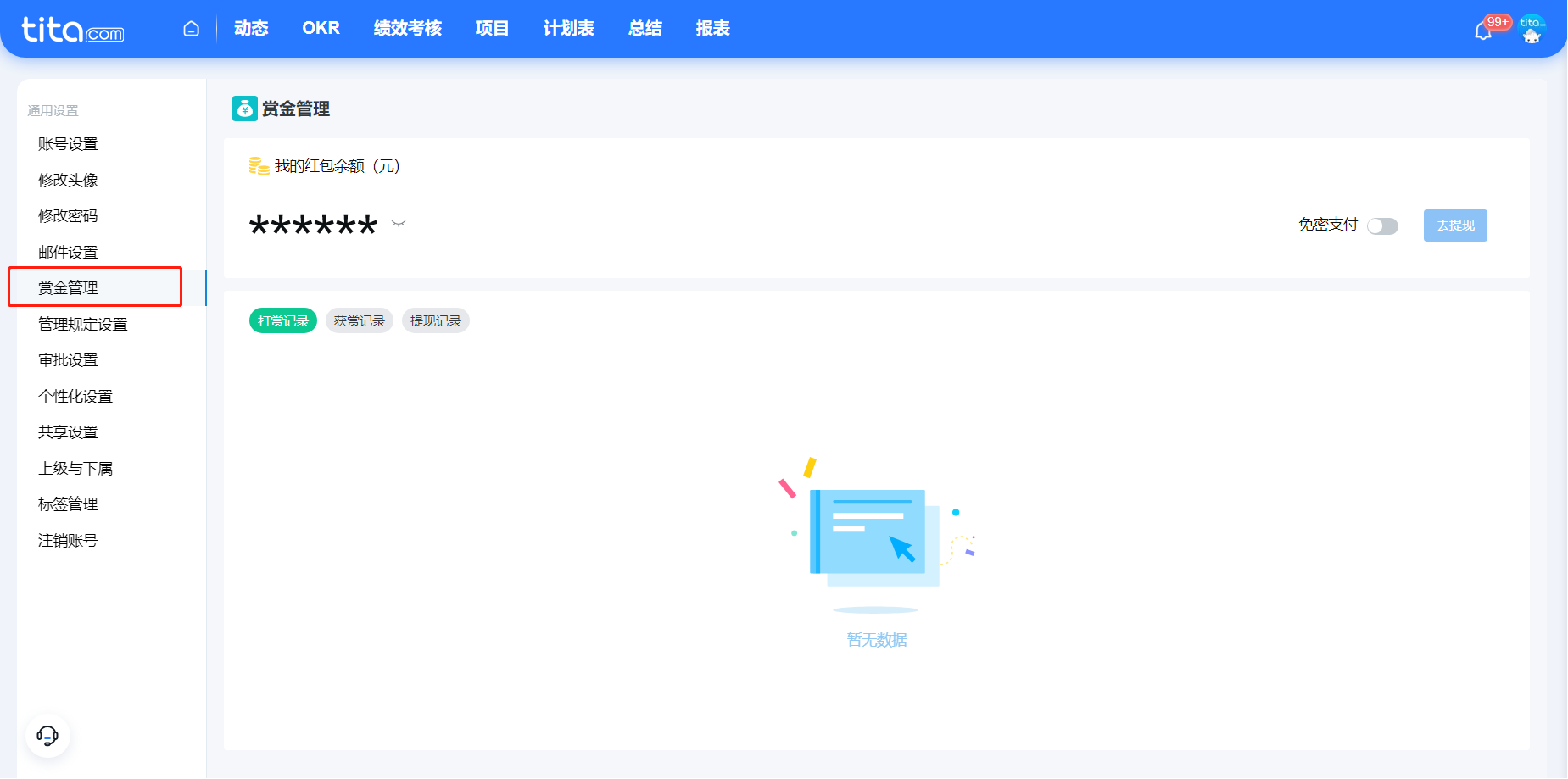Screen dimensions: 1568x779
Task: Select the 打赏记录 tab
Action: (283, 320)
